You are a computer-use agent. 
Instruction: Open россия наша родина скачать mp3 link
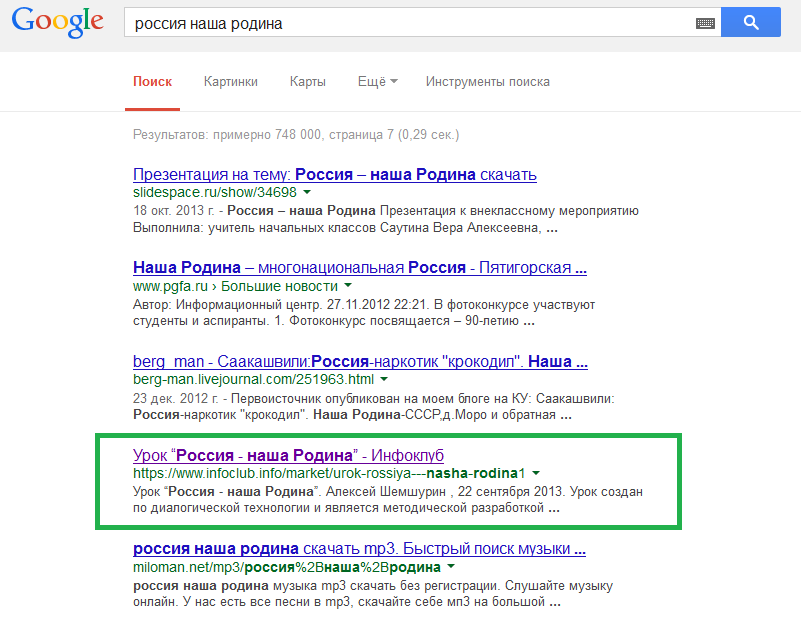click(359, 549)
